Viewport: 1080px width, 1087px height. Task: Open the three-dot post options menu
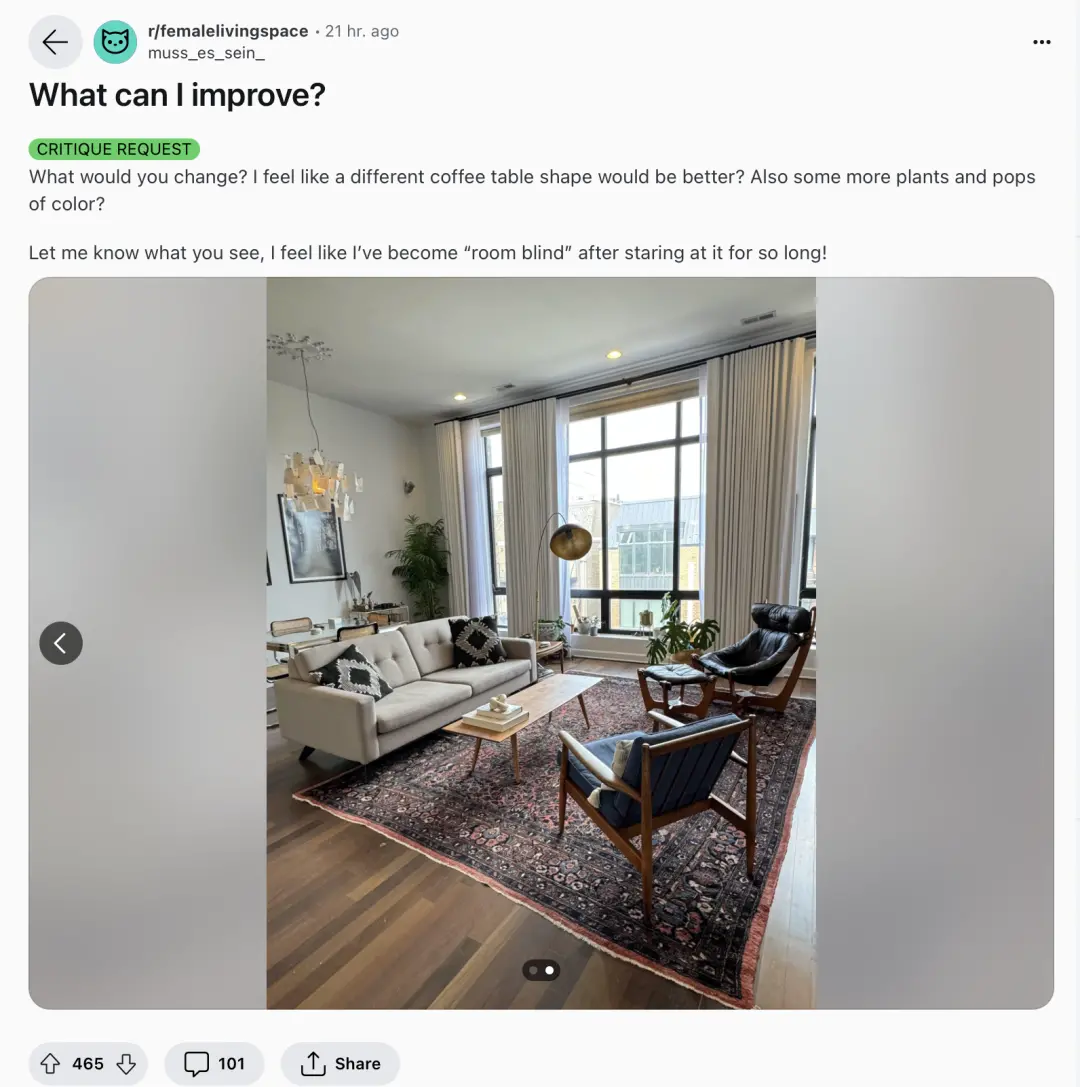point(1041,42)
